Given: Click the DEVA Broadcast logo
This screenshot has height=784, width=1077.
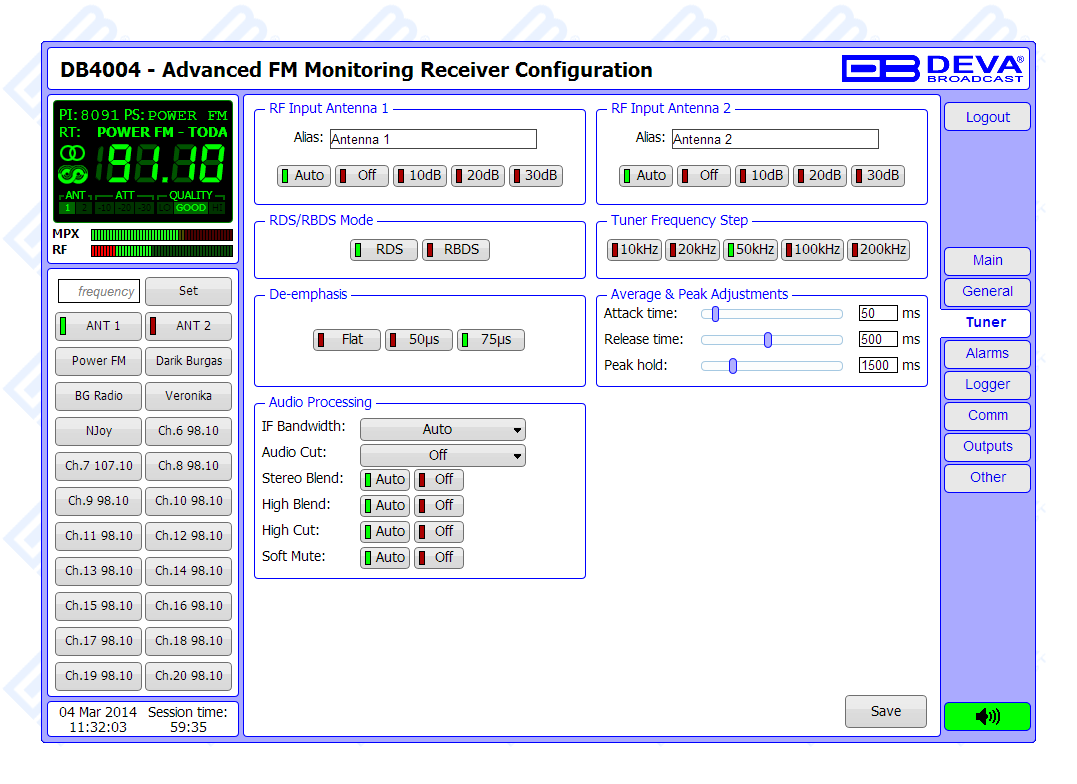Looking at the screenshot, I should (x=932, y=69).
